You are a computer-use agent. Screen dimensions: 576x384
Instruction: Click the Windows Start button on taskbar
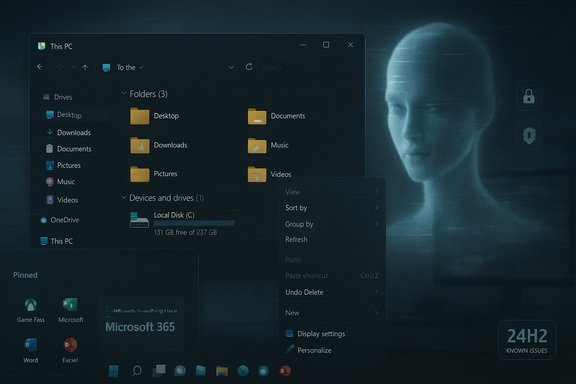tap(114, 371)
